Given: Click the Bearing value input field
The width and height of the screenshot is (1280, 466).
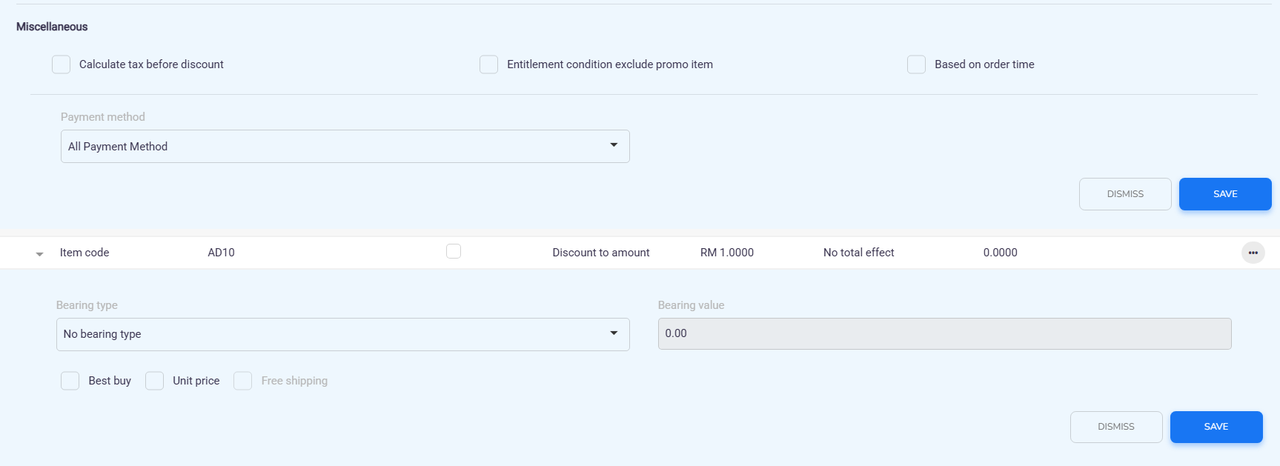Looking at the screenshot, I should coord(944,335).
